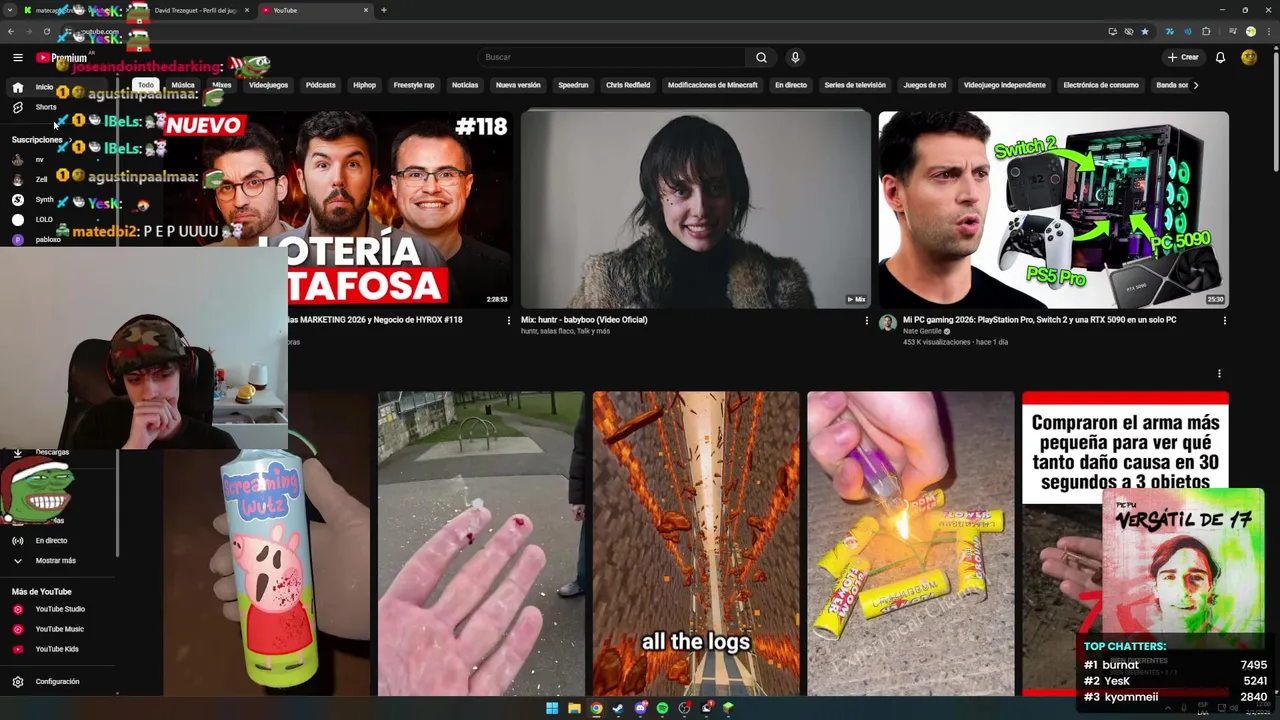The image size is (1280, 720).
Task: Select the Speedrun chip
Action: pos(573,85)
